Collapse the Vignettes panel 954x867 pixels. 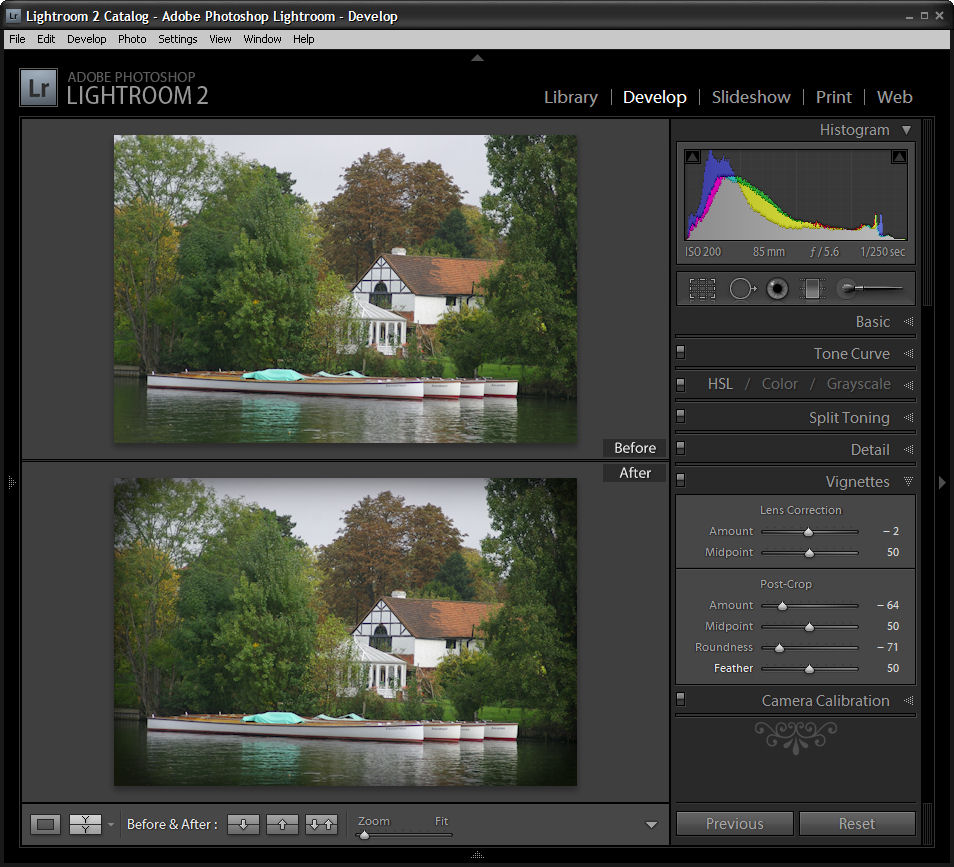[908, 481]
